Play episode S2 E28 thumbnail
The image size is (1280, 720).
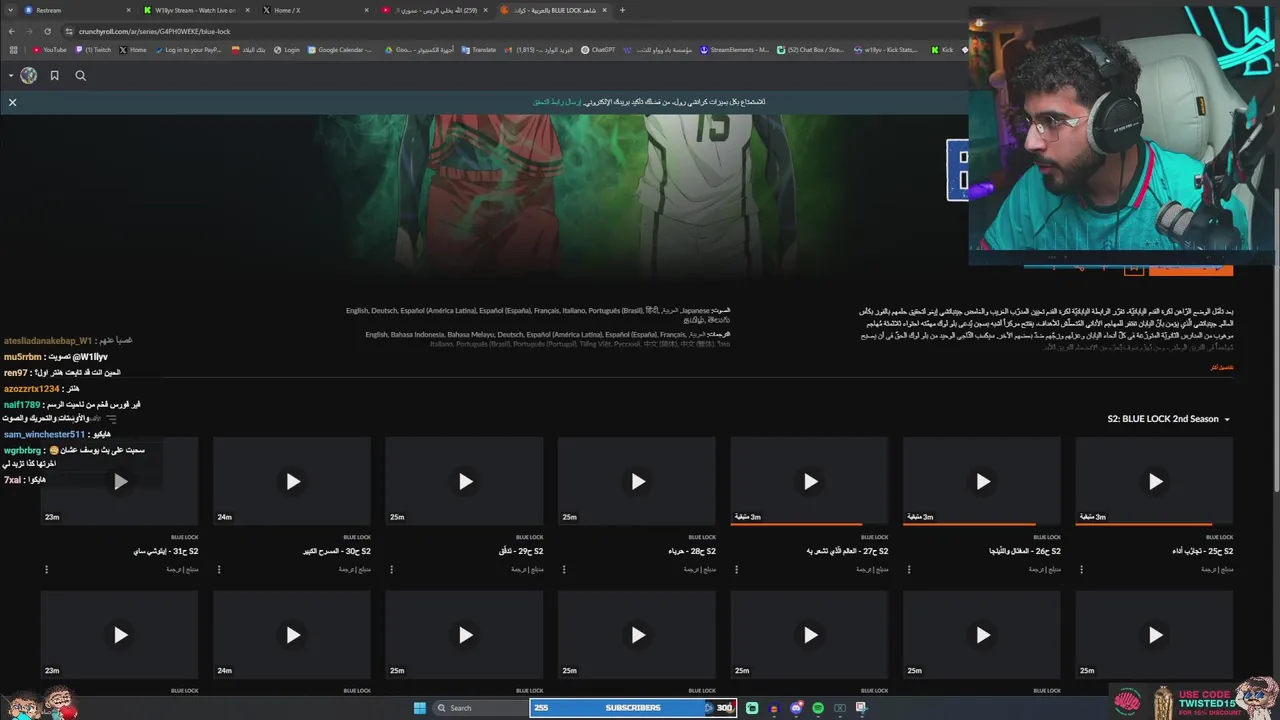[x=638, y=481]
